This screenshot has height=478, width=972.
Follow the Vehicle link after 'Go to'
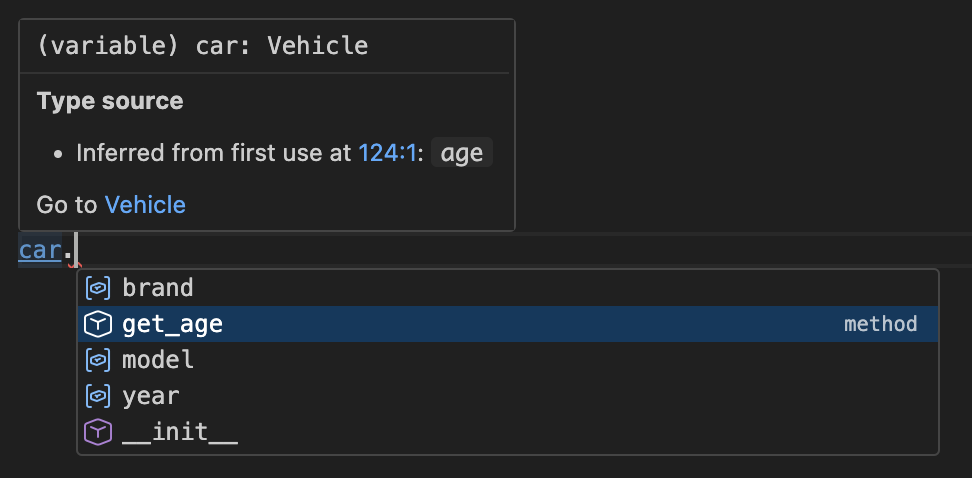pos(145,205)
